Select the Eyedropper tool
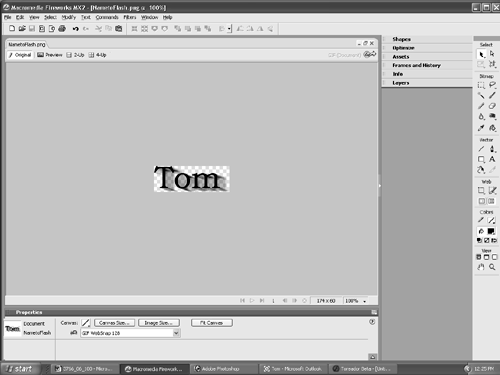 [x=481, y=128]
